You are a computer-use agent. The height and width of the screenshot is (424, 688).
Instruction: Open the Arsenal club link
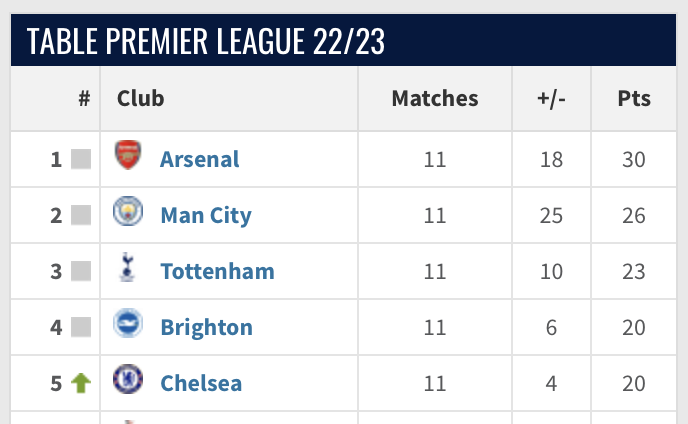pyautogui.click(x=200, y=159)
